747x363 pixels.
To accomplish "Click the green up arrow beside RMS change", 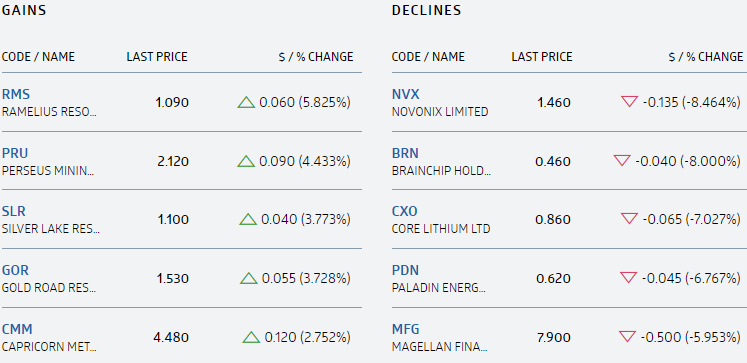I will coord(246,102).
